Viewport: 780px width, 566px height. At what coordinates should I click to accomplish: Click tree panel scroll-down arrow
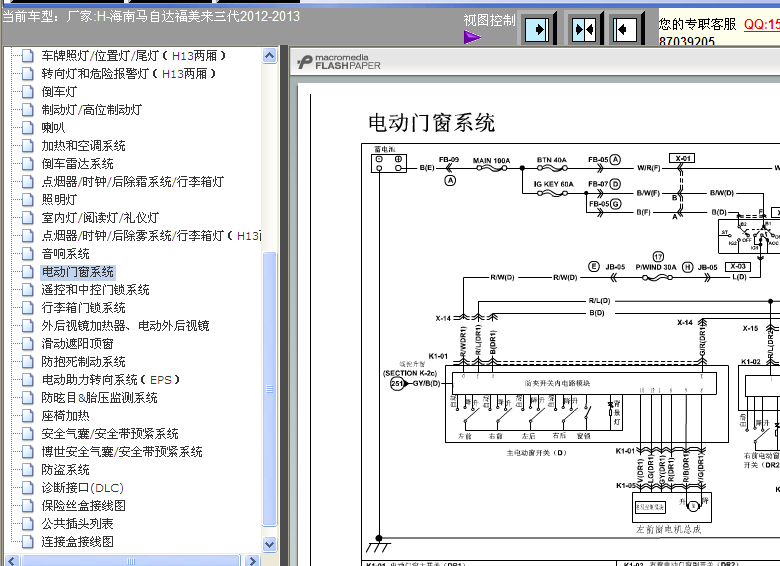(x=269, y=544)
